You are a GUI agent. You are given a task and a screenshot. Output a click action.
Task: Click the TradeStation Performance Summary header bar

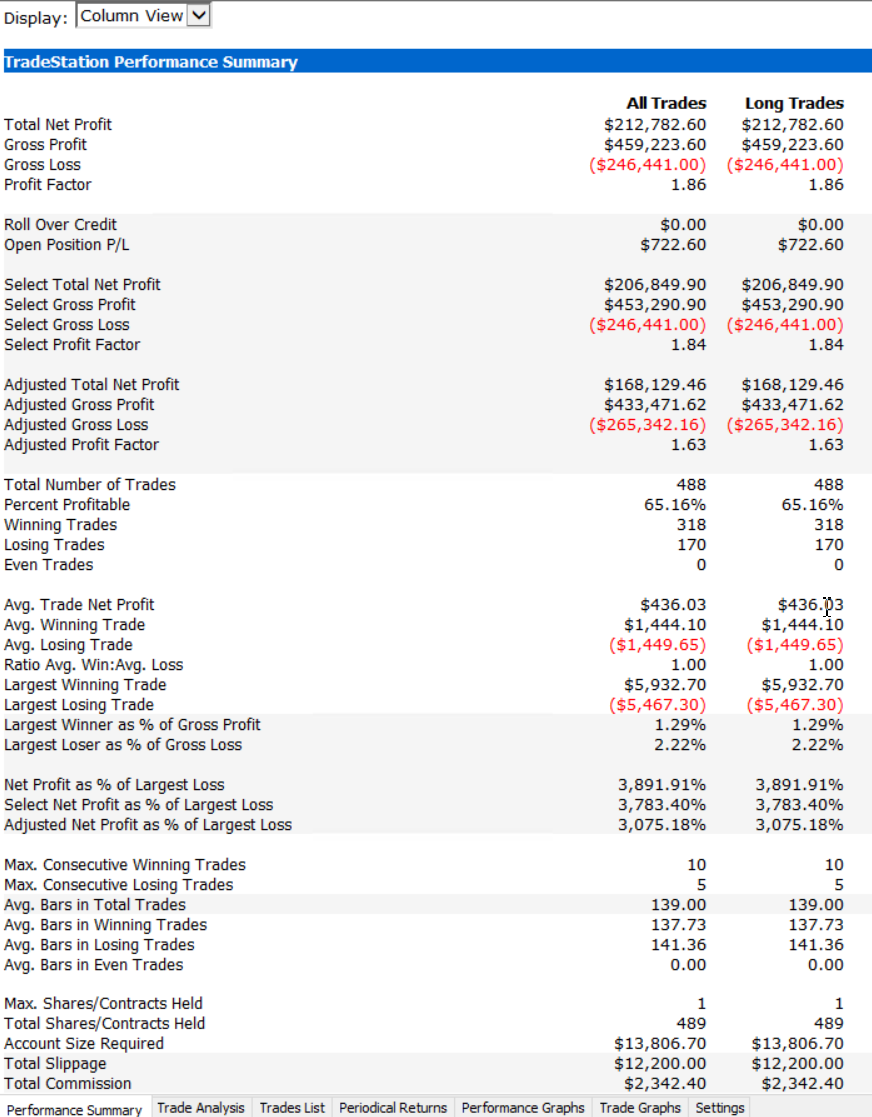437,61
